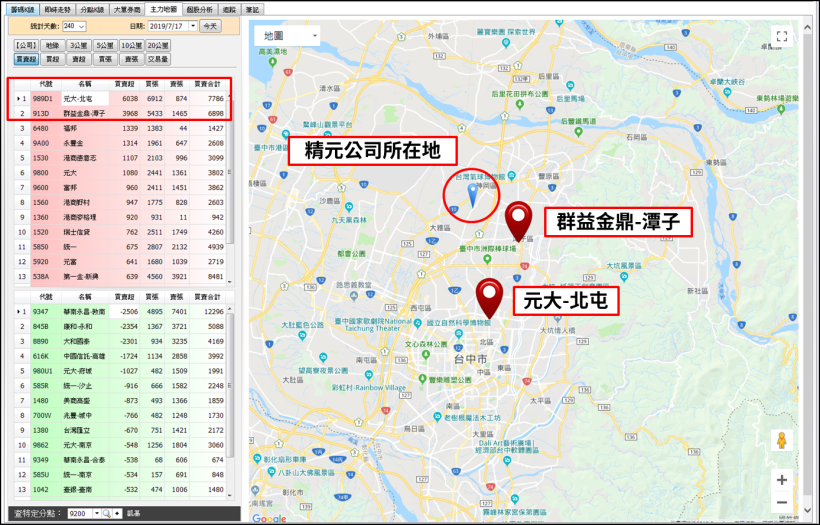Screen dimensions: 820x525
Task: Click the plus icon beside search magnifier
Action: point(117,513)
